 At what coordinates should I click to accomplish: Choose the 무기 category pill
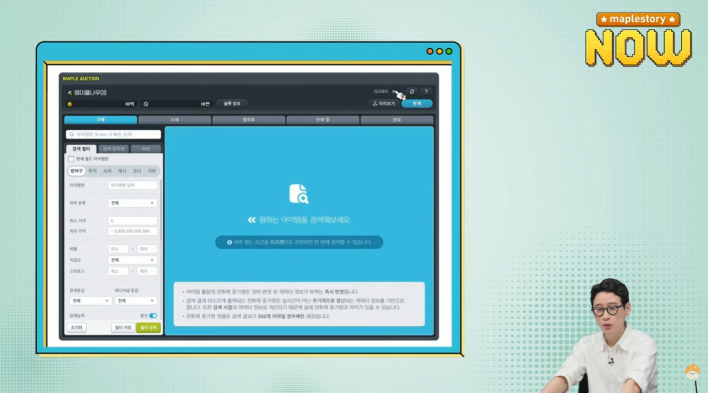tap(93, 171)
